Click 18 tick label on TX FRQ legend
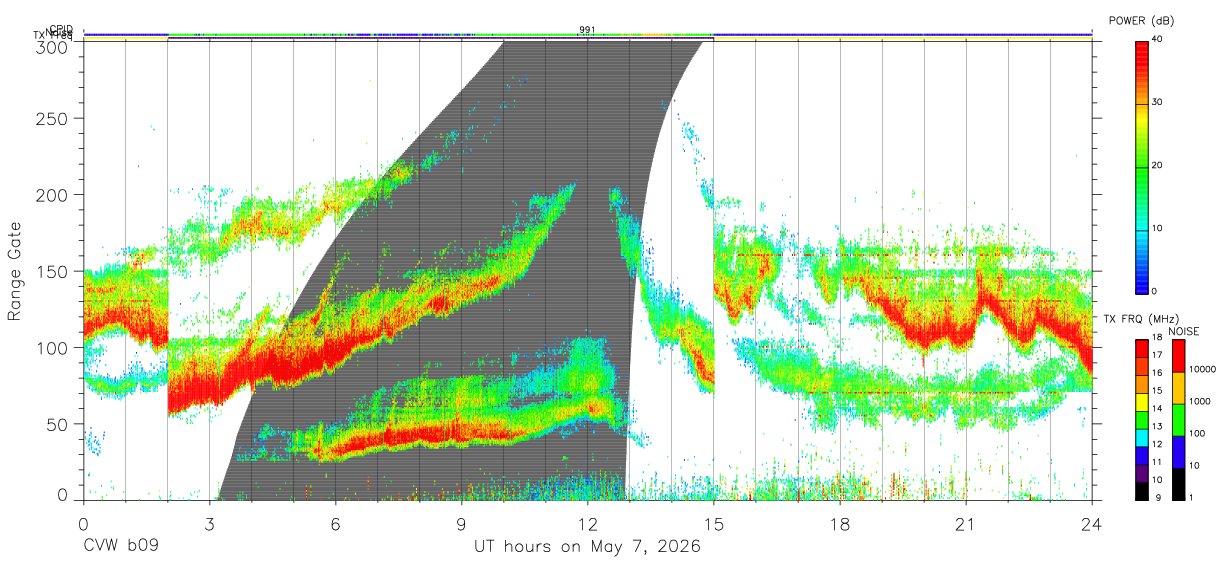Viewport: 1228px width, 567px height. (x=1157, y=337)
